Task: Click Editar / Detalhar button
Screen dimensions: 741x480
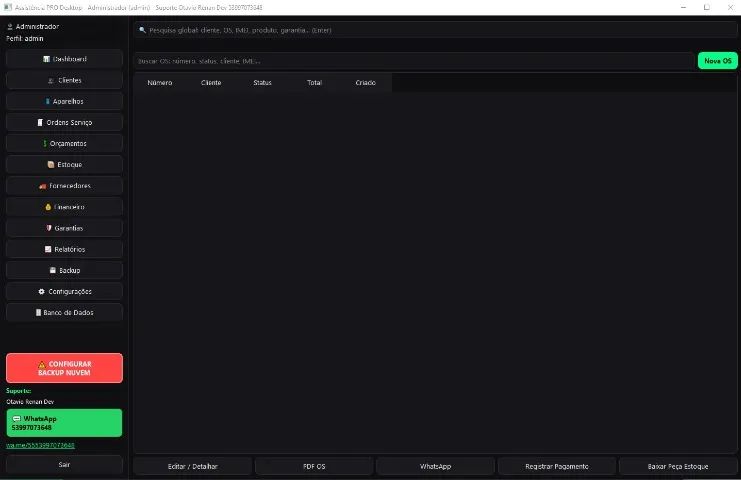Action: coord(192,466)
